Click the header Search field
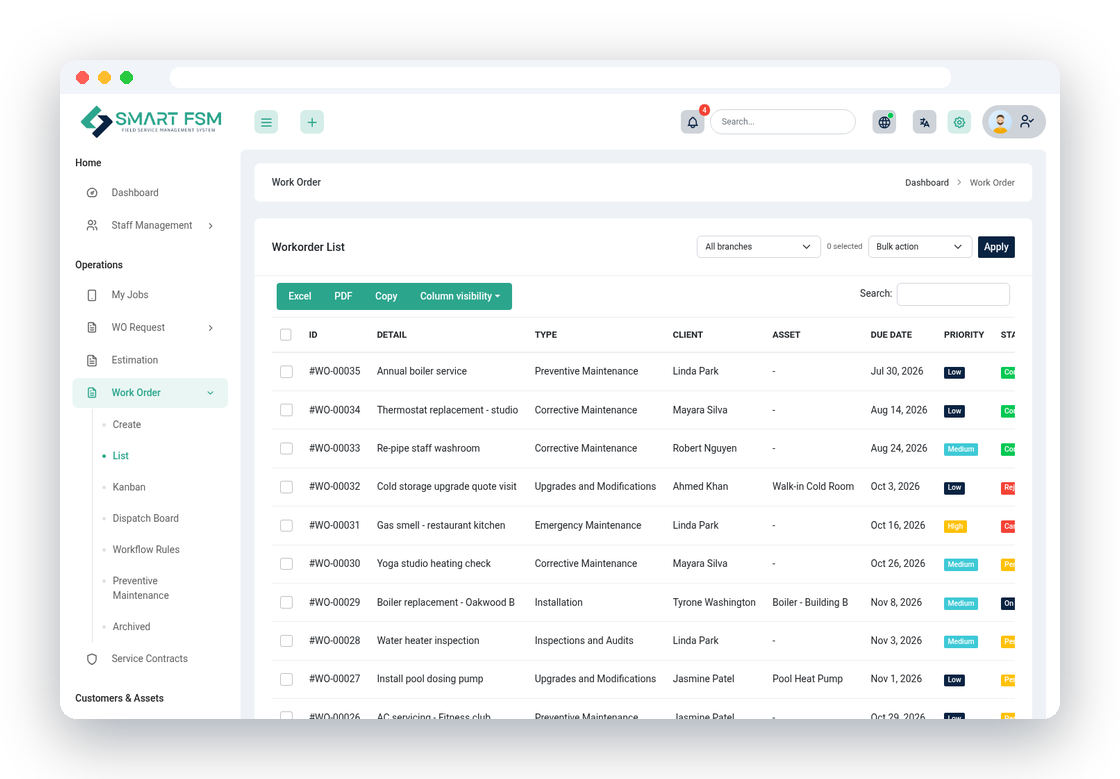This screenshot has width=1120, height=779. 784,122
